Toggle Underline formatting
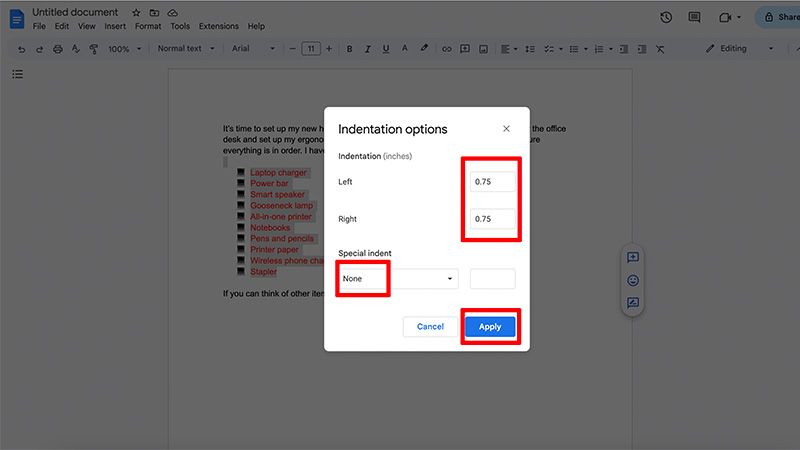This screenshot has width=800, height=450. 386,49
